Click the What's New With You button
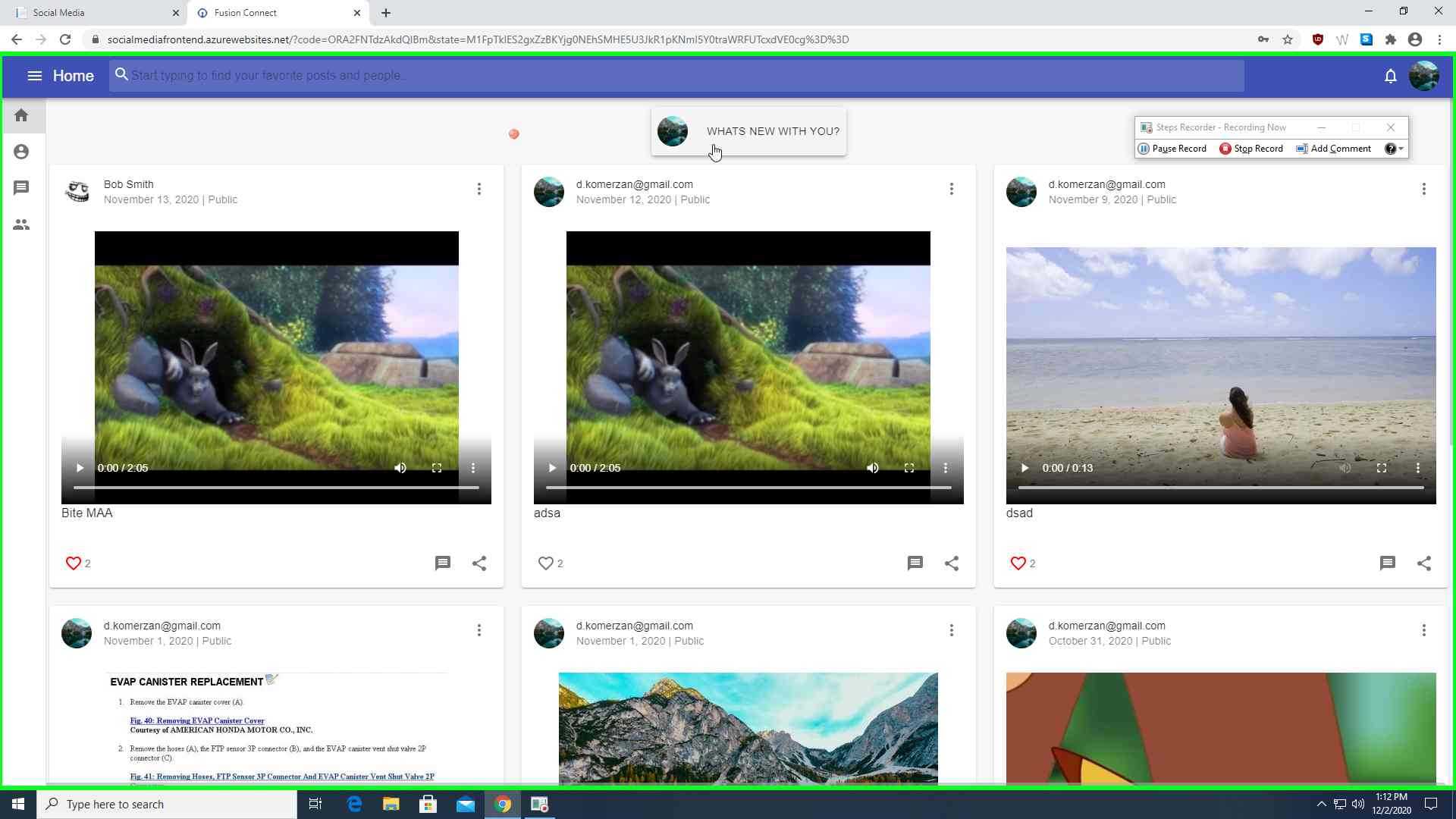This screenshot has height=819, width=1456. pyautogui.click(x=748, y=131)
